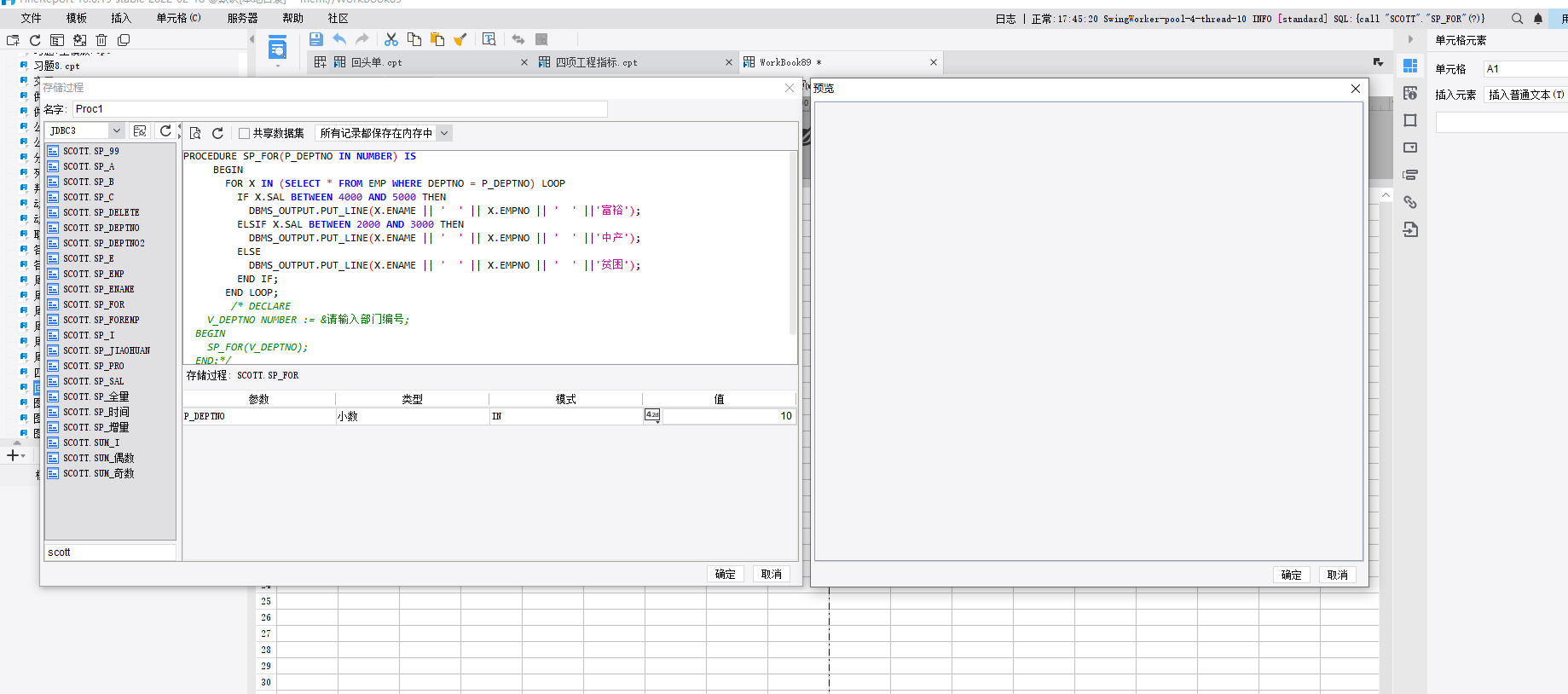Click the undo arrow icon
Viewport: 1568px width, 694px height.
coord(339,39)
